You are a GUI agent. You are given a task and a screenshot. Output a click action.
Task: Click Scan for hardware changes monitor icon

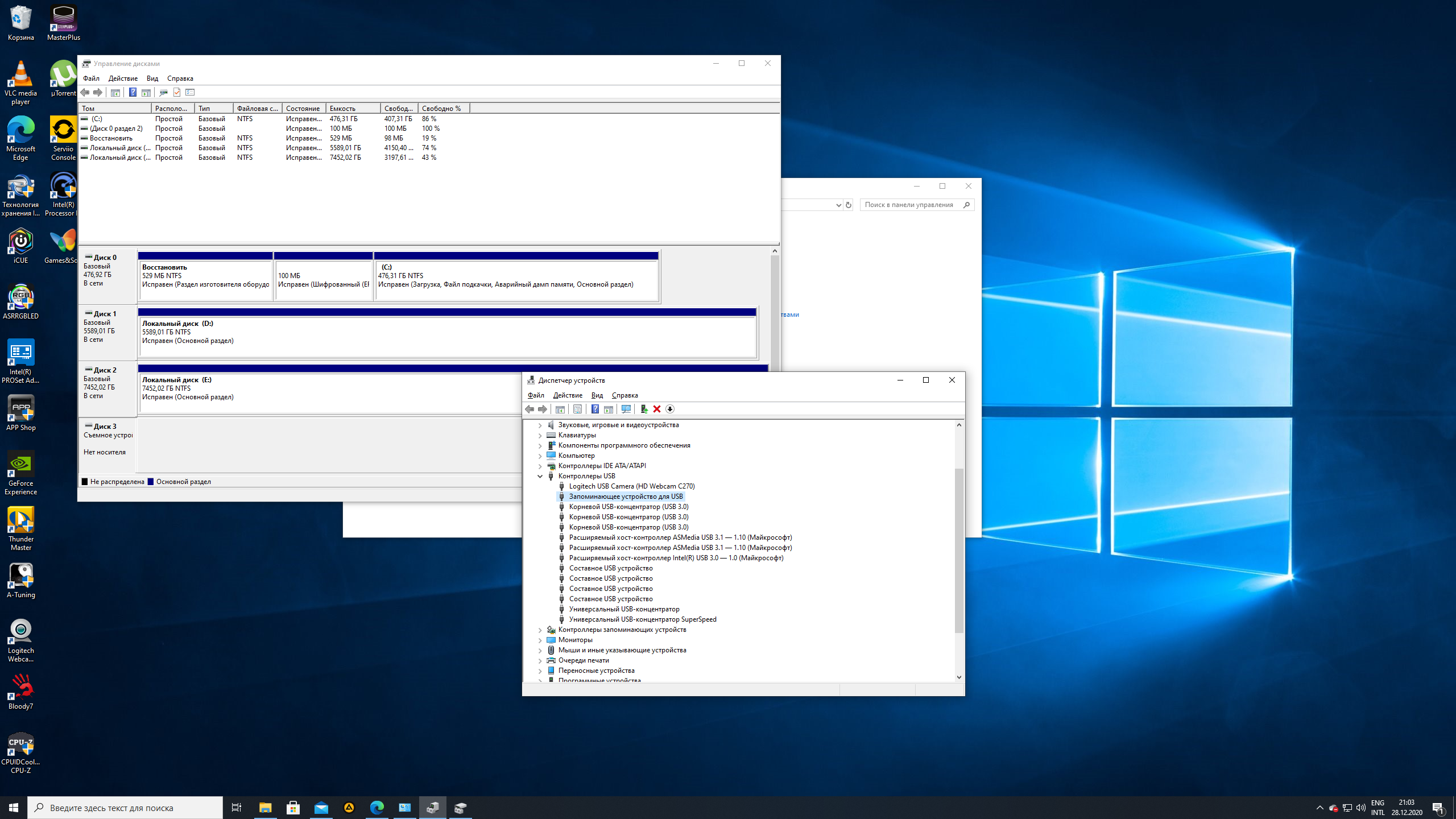pyautogui.click(x=626, y=409)
